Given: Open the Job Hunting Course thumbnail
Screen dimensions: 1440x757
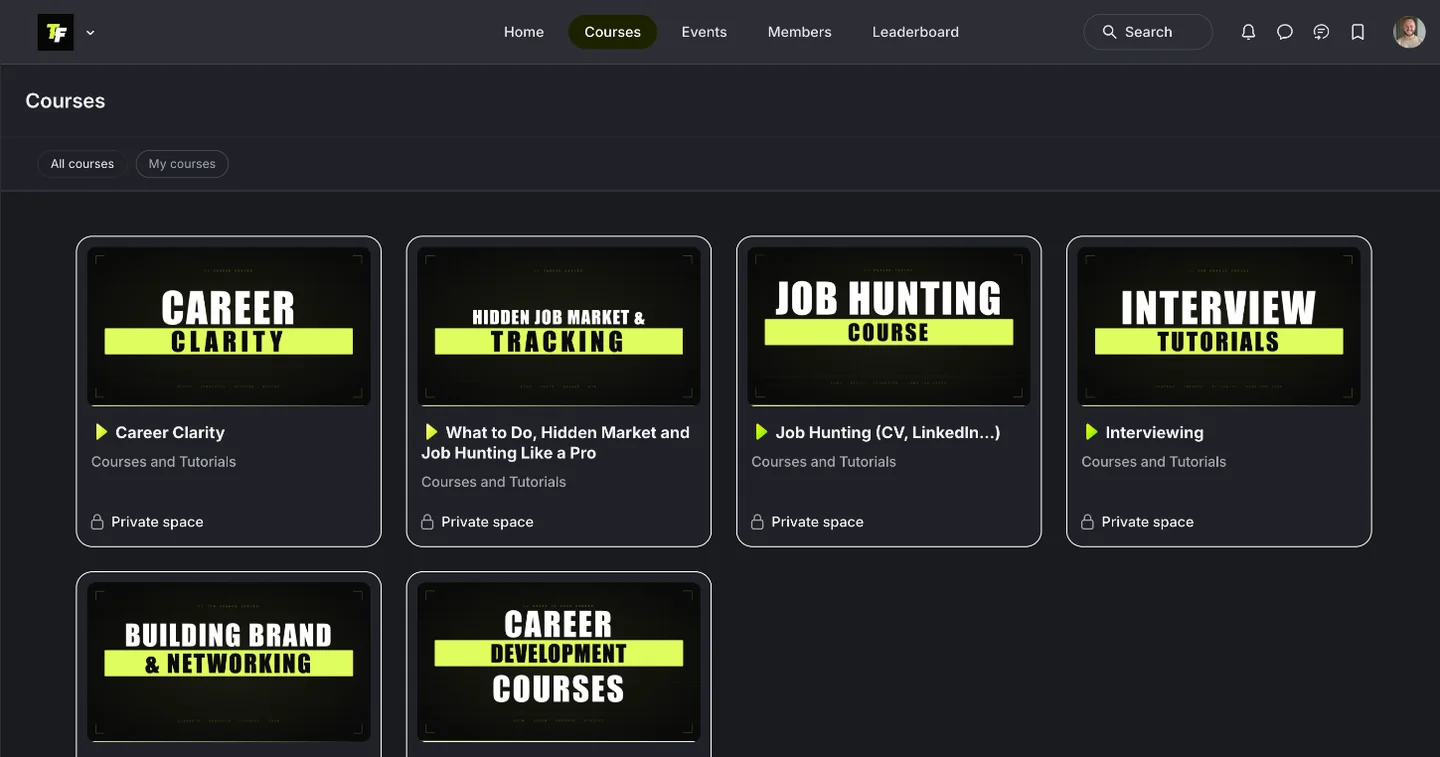Looking at the screenshot, I should 889,326.
